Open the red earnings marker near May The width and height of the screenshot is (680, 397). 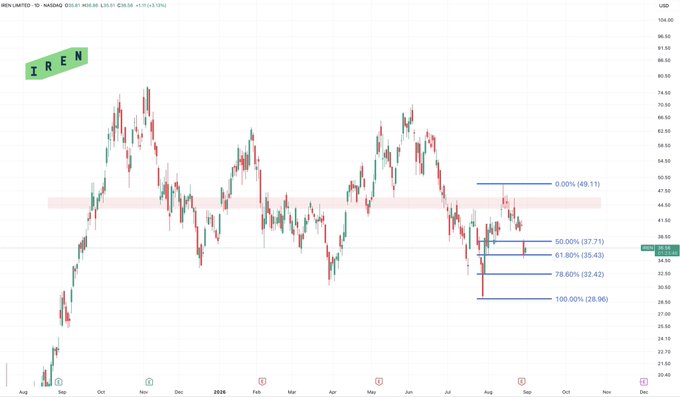(379, 381)
